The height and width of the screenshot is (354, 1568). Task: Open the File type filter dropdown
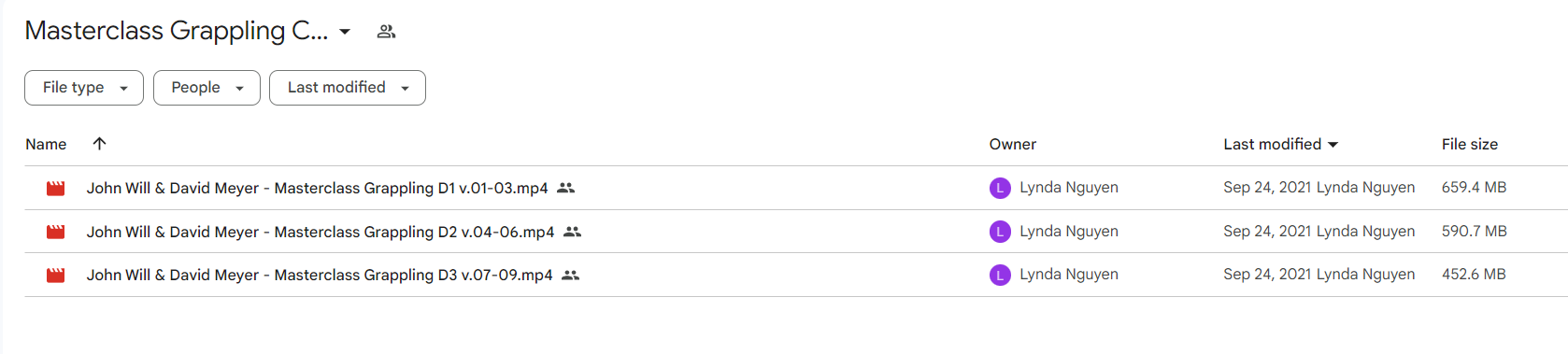click(x=84, y=88)
